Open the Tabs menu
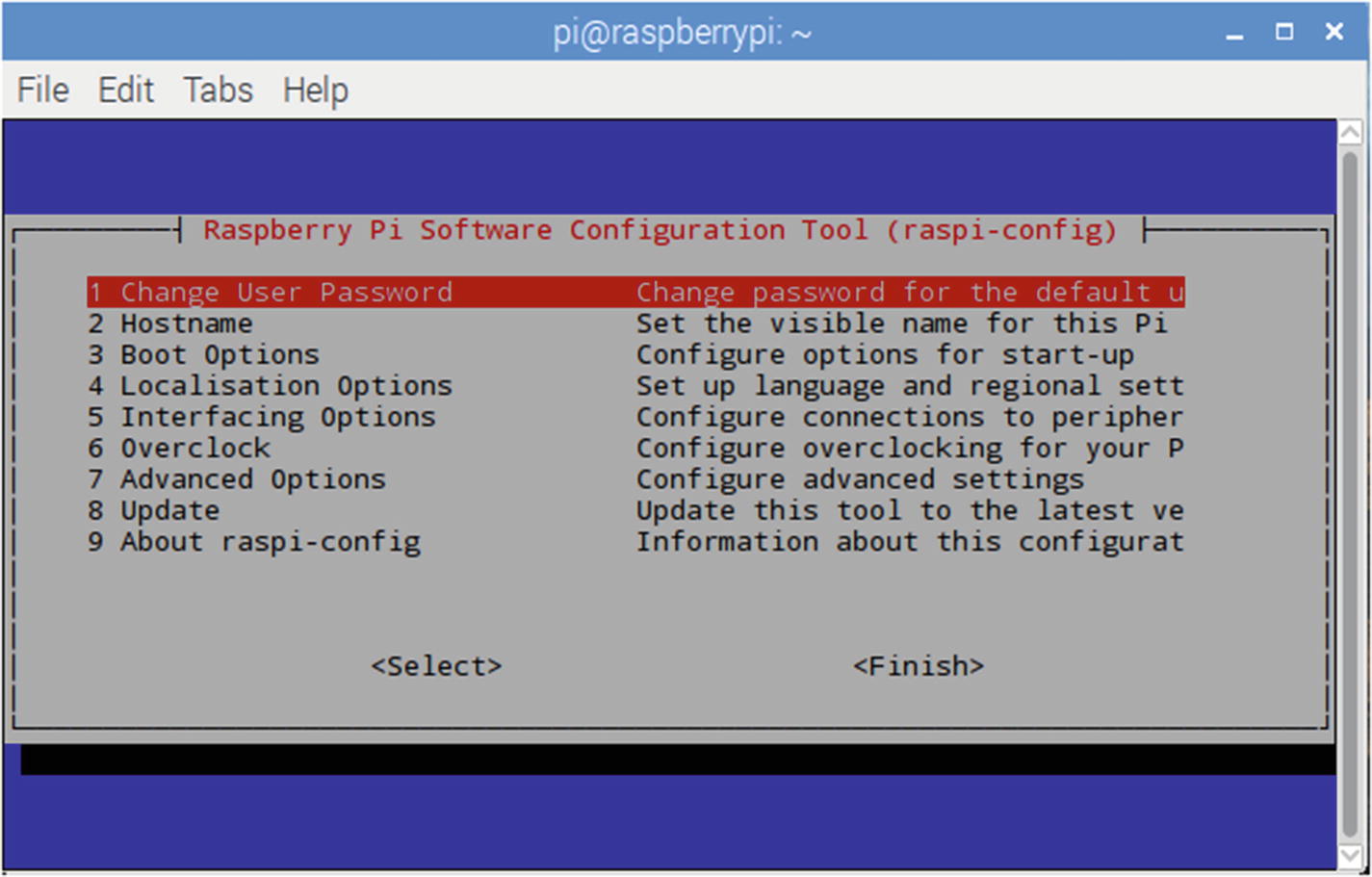The image size is (1372, 877). (219, 90)
